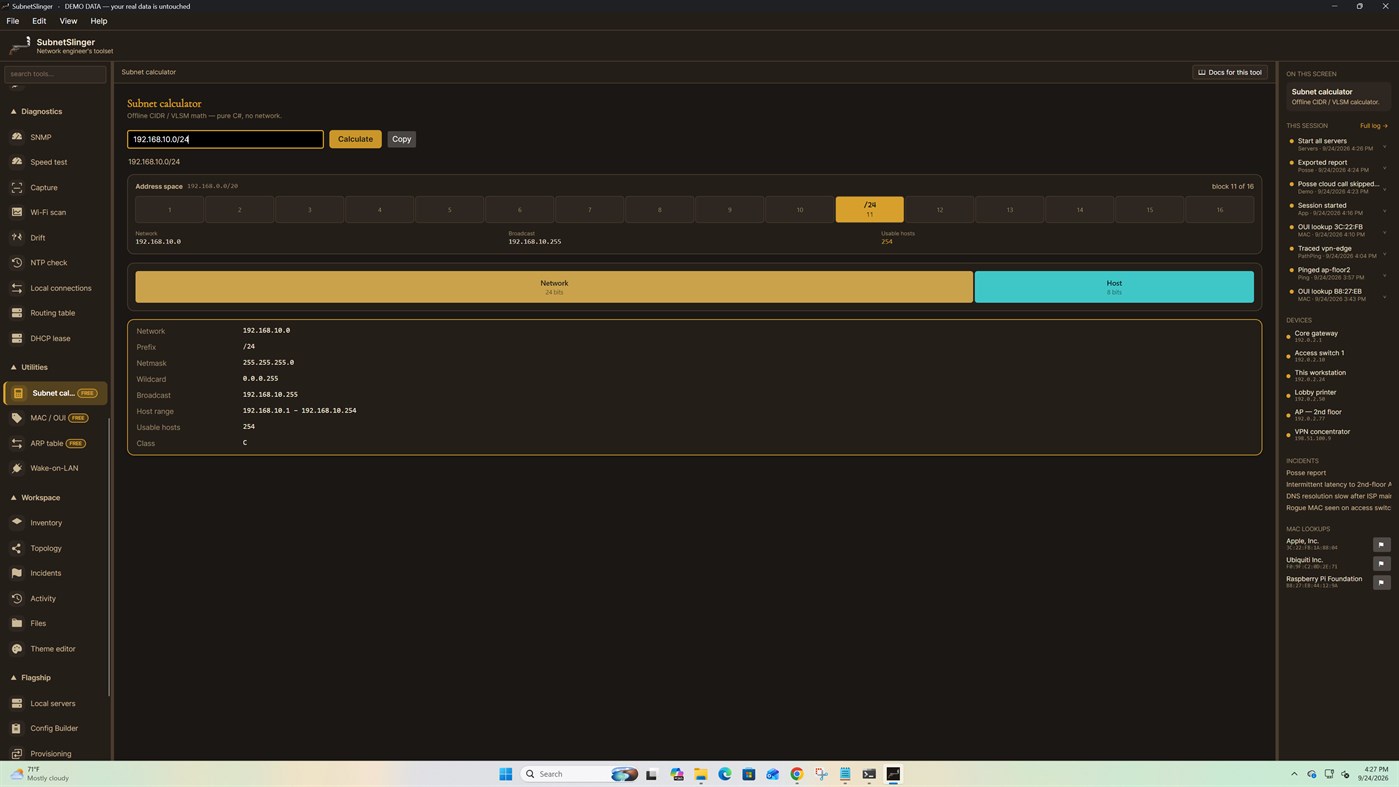Screen dimensions: 1399x787
Task: Open the Inventory workspace
Action: [x=55, y=523]
